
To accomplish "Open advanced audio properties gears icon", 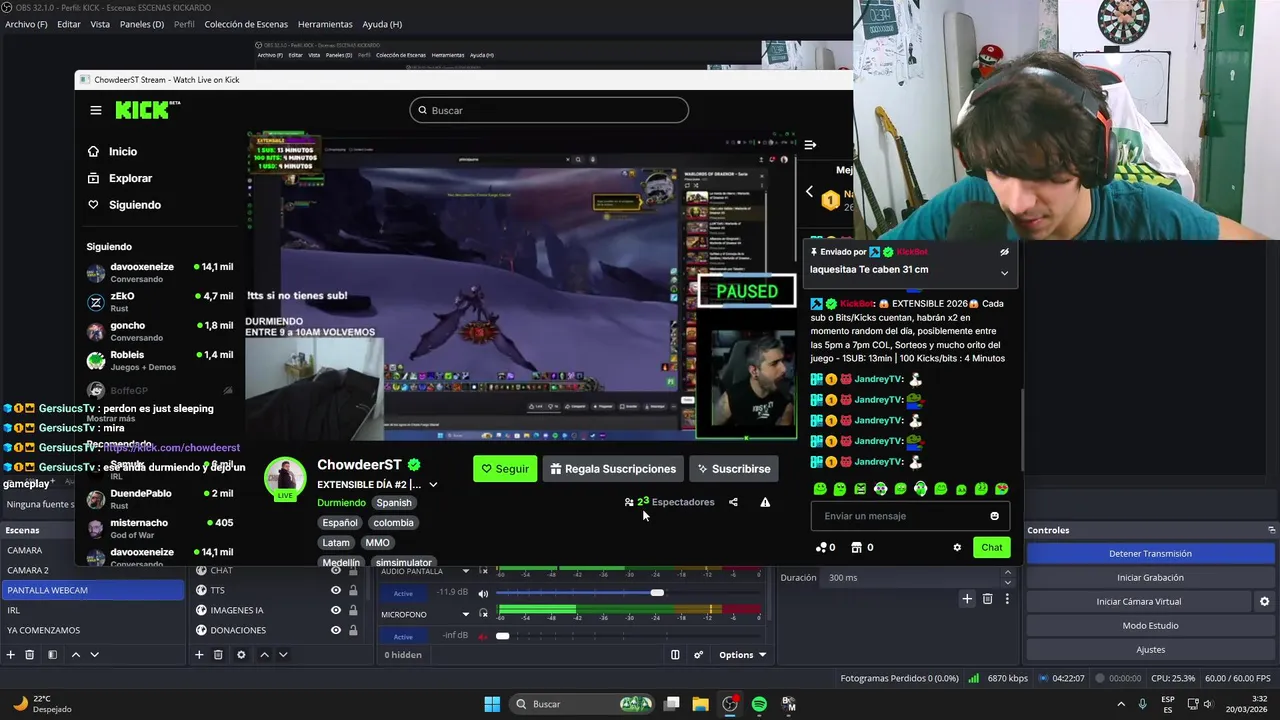I will coord(699,655).
